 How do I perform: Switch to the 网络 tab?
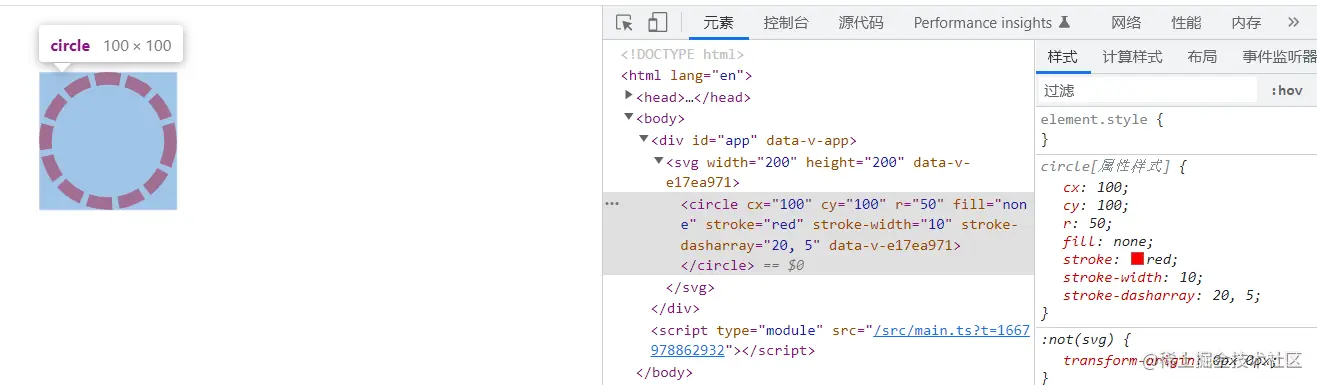click(x=1126, y=22)
